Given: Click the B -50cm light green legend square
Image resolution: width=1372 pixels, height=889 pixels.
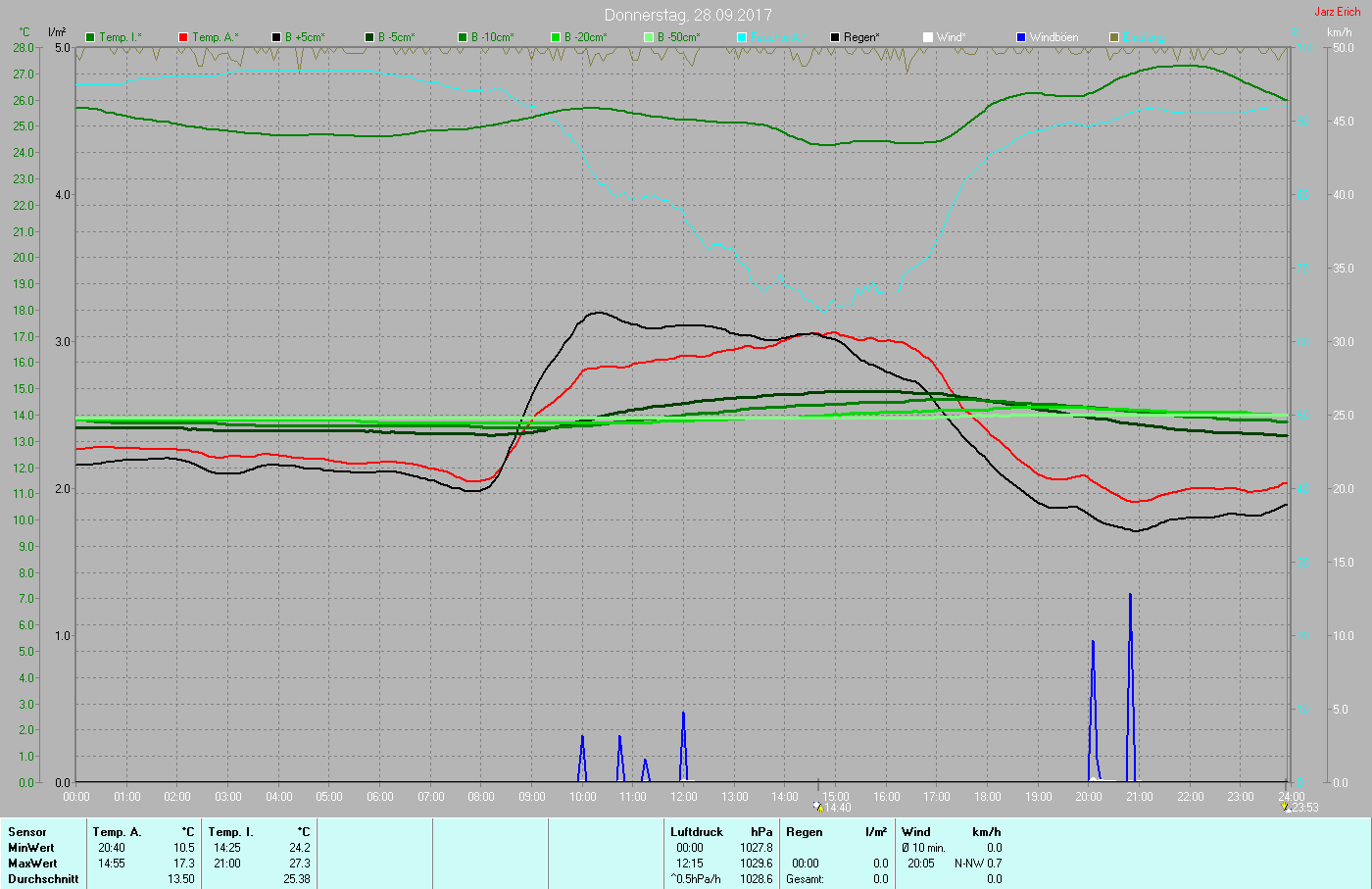Looking at the screenshot, I should 649,37.
